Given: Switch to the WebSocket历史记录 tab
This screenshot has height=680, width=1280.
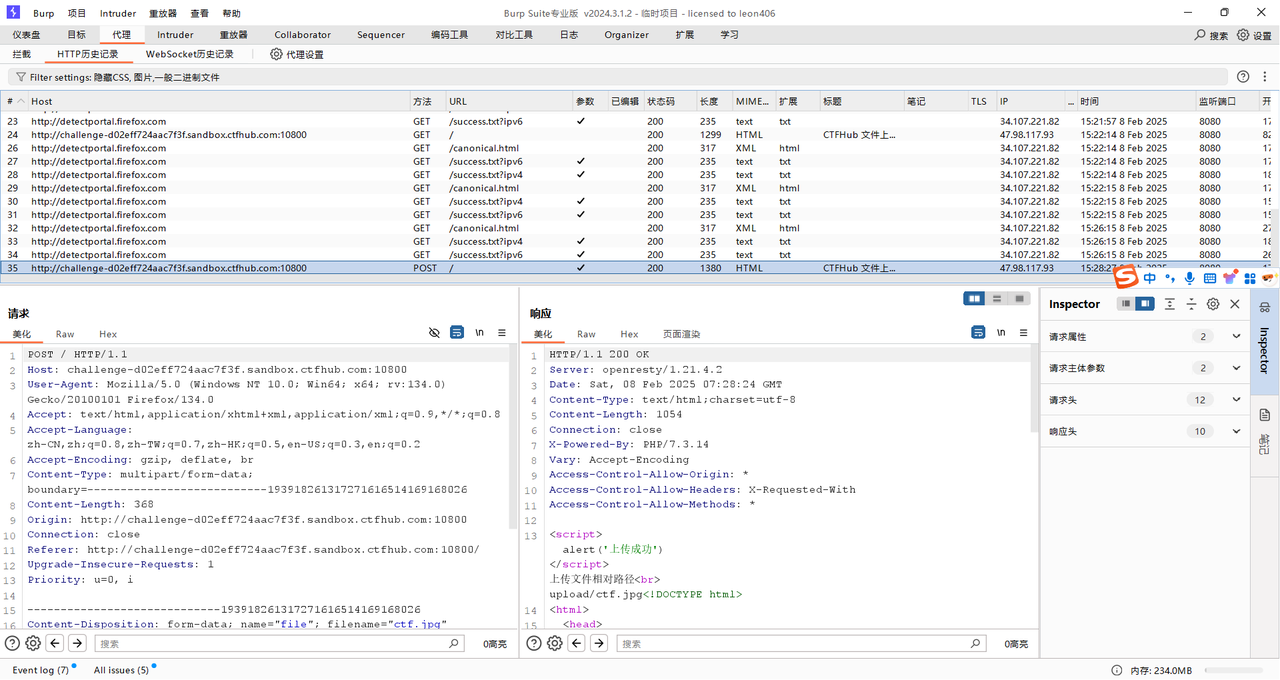Looking at the screenshot, I should [x=189, y=54].
